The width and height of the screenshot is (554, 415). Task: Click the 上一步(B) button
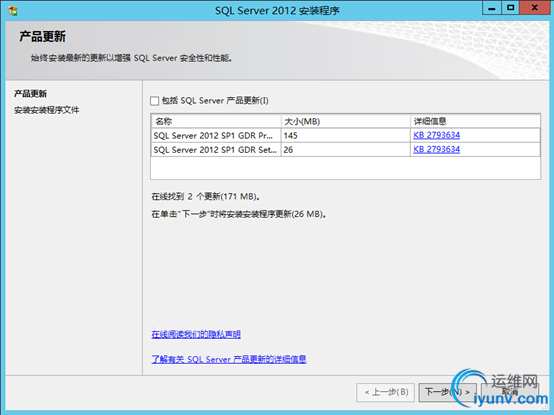385,392
